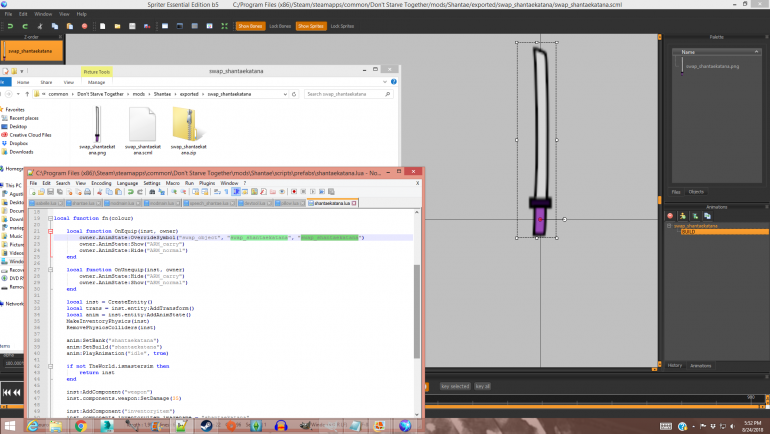Toggle Show Bones in Spriter

[x=250, y=26]
